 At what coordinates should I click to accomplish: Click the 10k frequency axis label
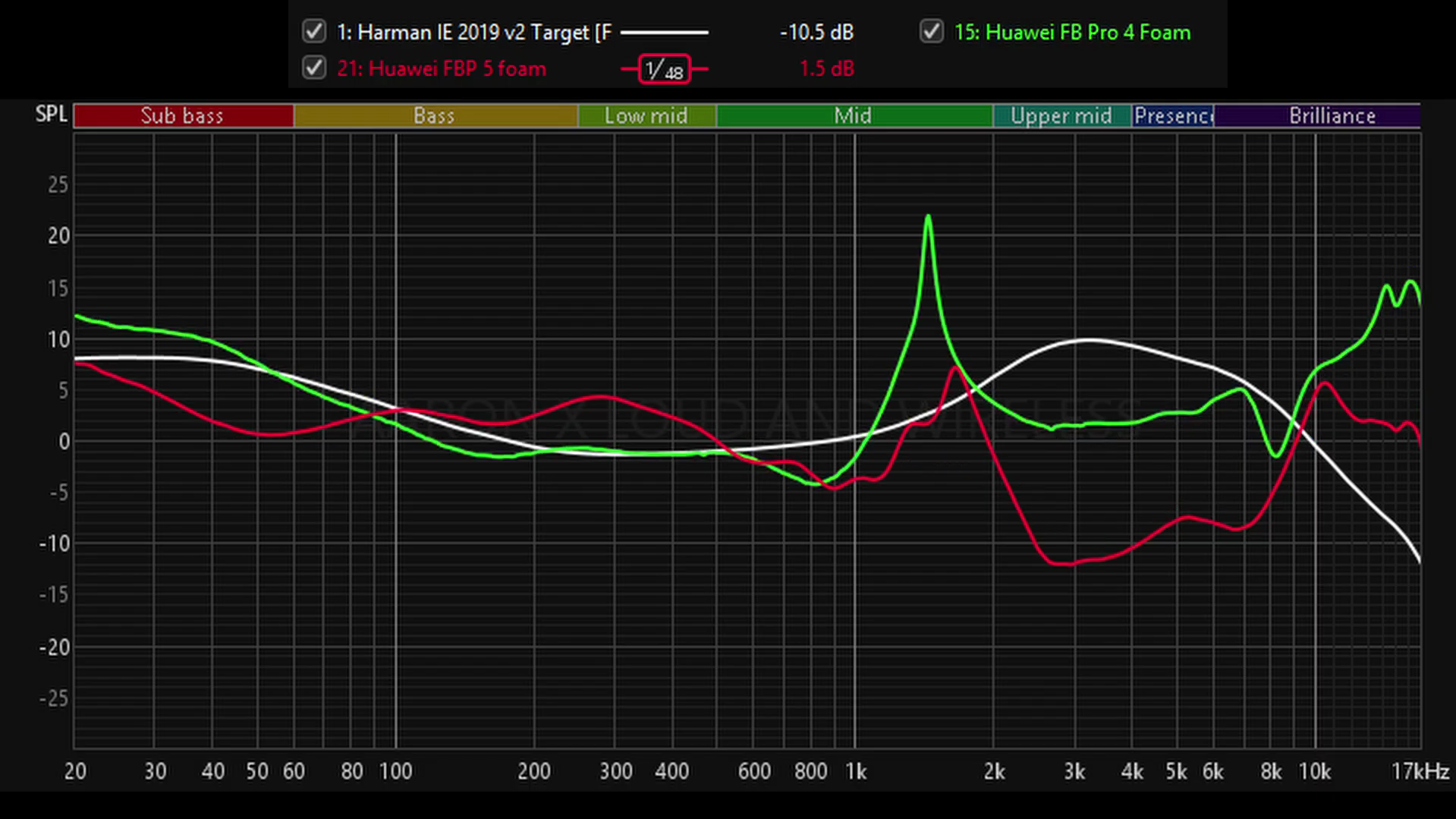(x=1315, y=772)
